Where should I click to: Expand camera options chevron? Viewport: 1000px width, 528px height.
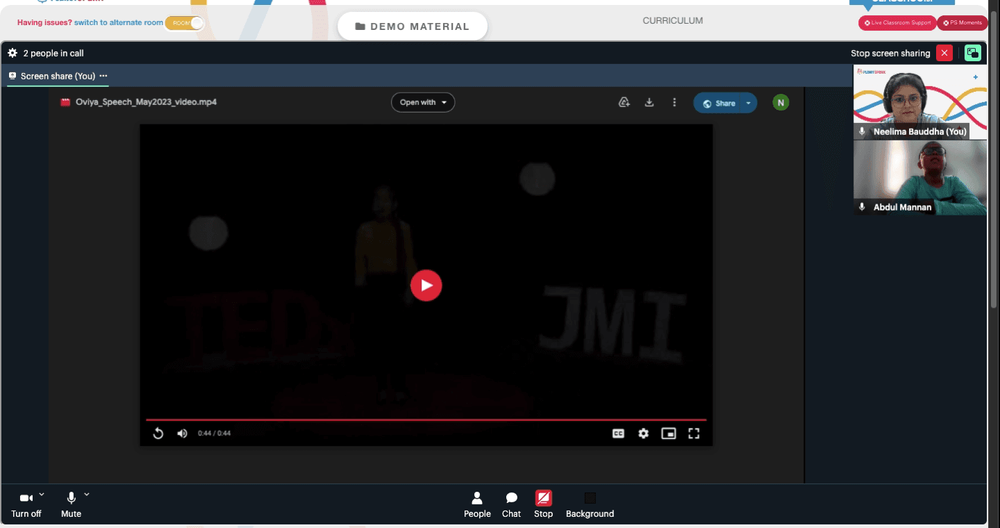(x=42, y=494)
